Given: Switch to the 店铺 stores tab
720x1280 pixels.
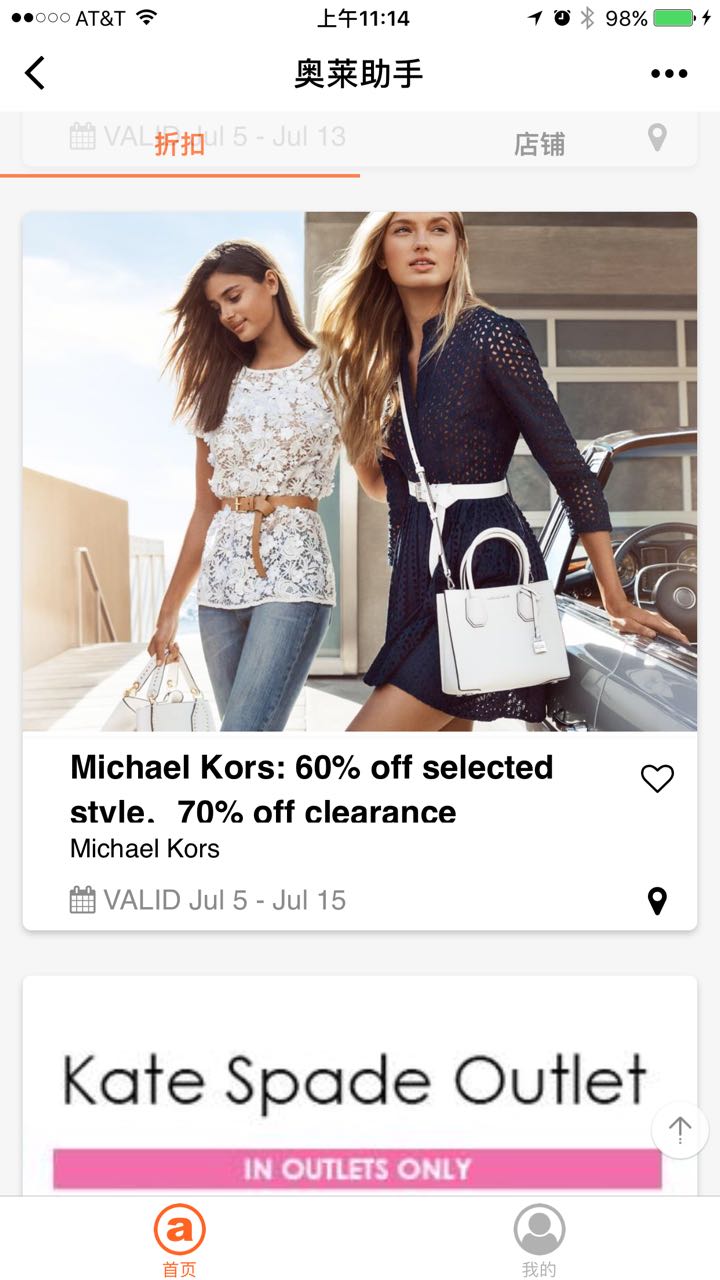Looking at the screenshot, I should point(540,144).
